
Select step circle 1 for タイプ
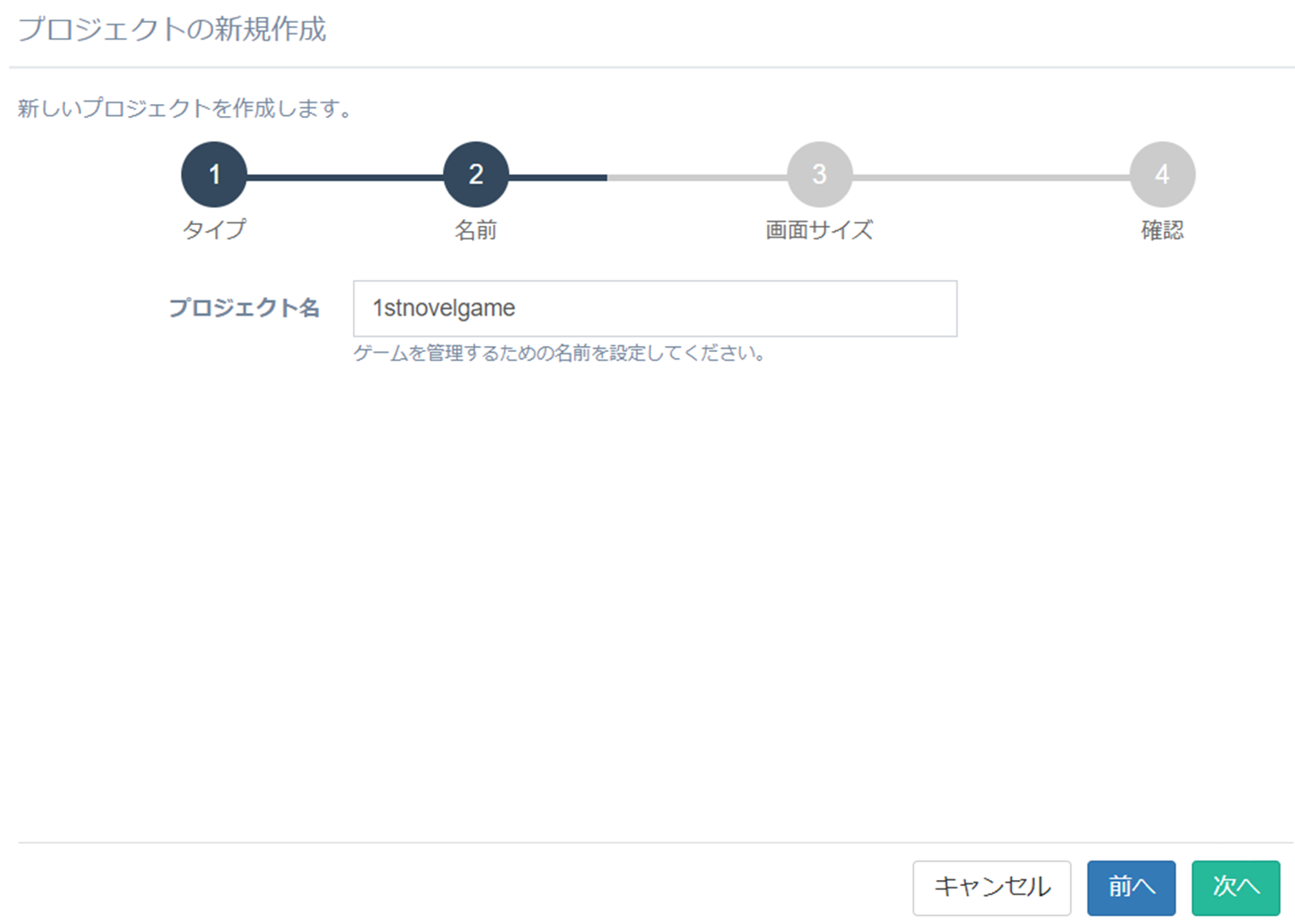tap(212, 173)
